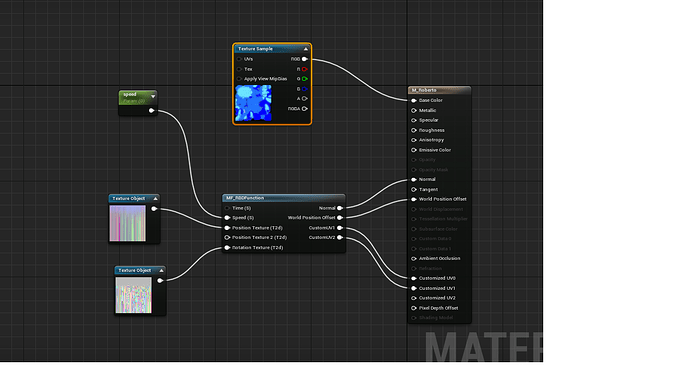Click the Time (S) input pin

[227, 208]
